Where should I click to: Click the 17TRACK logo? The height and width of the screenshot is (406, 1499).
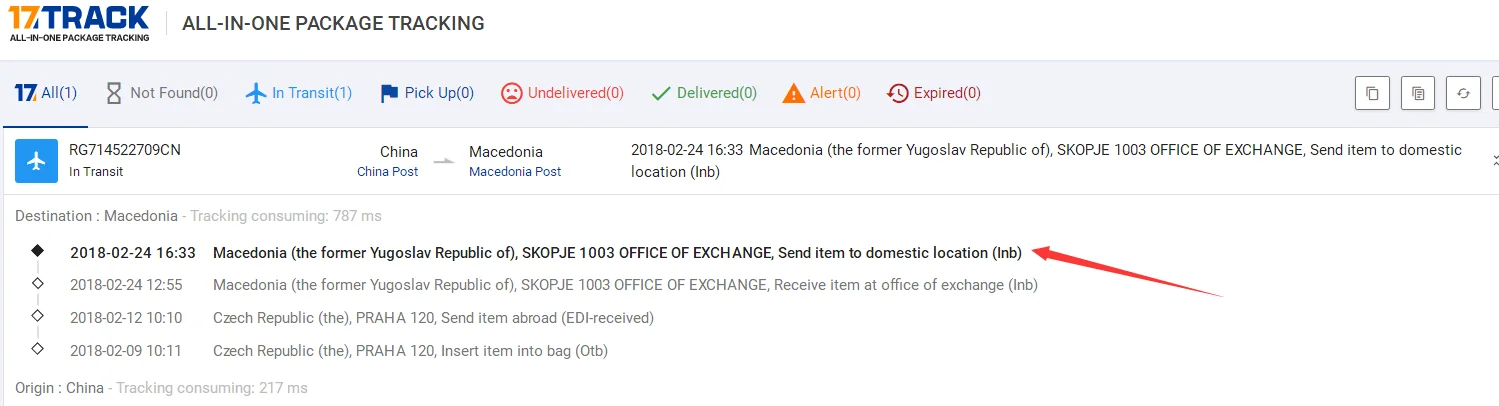coord(79,22)
